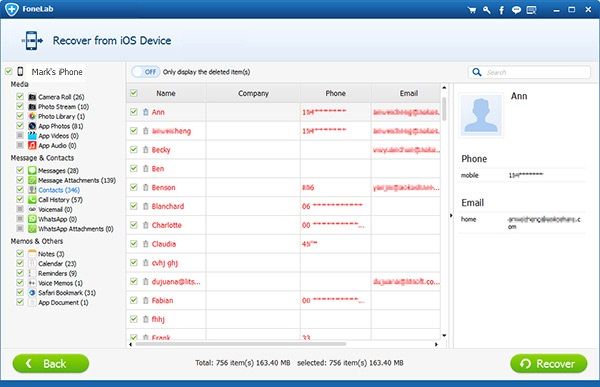
Task: Select the Voice Memos icon
Action: point(32,283)
